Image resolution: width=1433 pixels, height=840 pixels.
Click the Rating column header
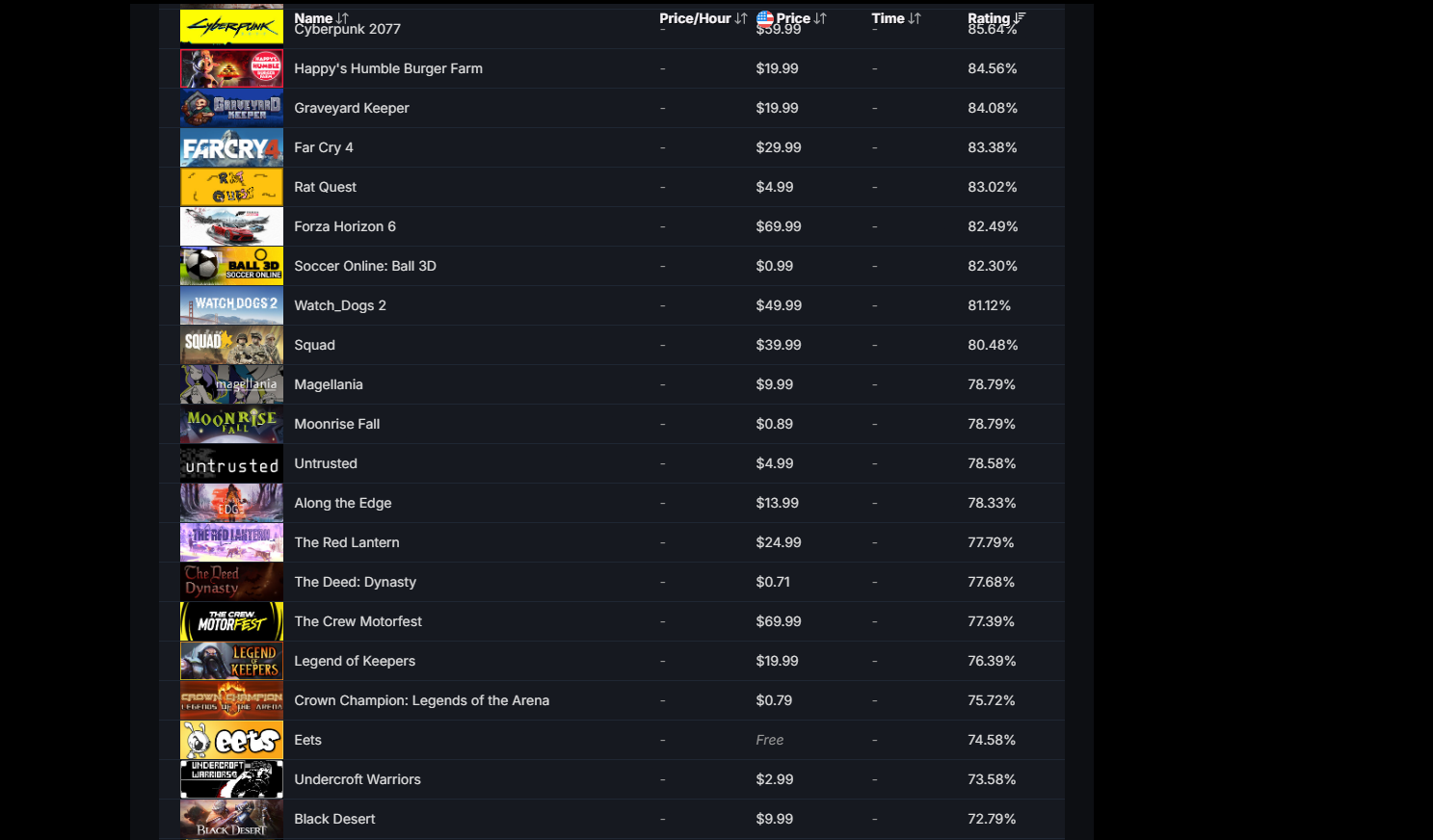tap(989, 18)
